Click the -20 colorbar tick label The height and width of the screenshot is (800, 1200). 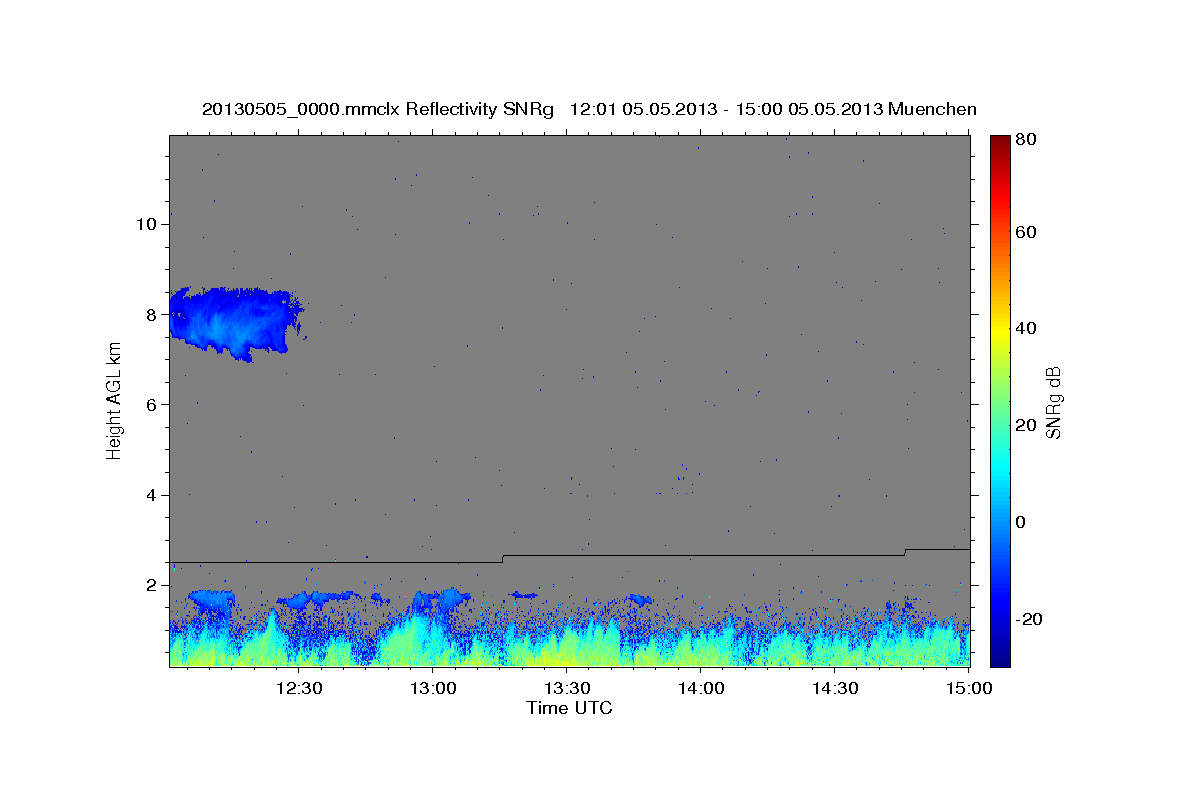pyautogui.click(x=1029, y=619)
